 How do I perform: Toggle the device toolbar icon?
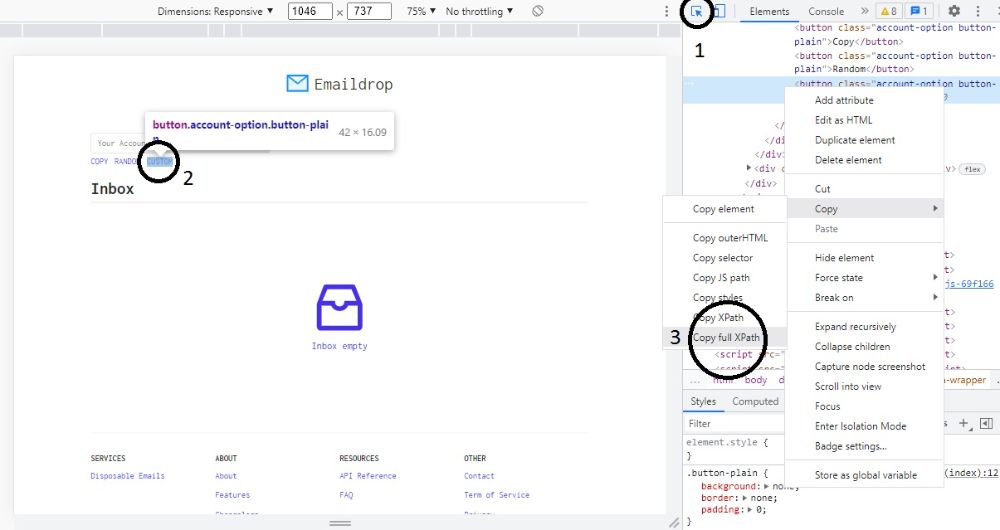tap(719, 11)
